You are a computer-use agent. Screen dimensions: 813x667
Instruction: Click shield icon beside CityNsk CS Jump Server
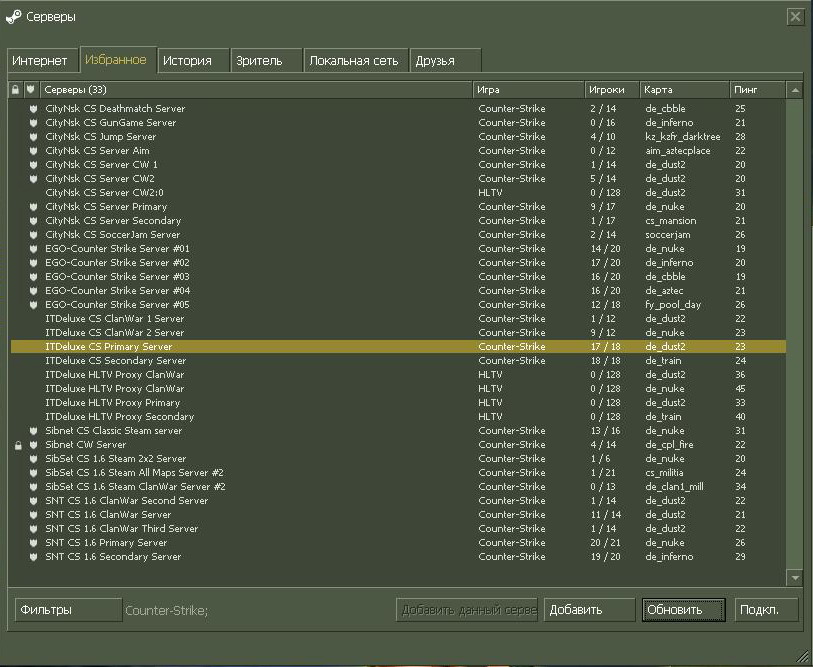coord(34,137)
